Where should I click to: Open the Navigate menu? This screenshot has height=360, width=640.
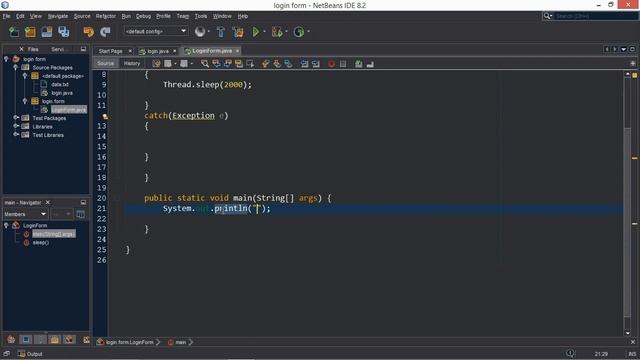58,16
